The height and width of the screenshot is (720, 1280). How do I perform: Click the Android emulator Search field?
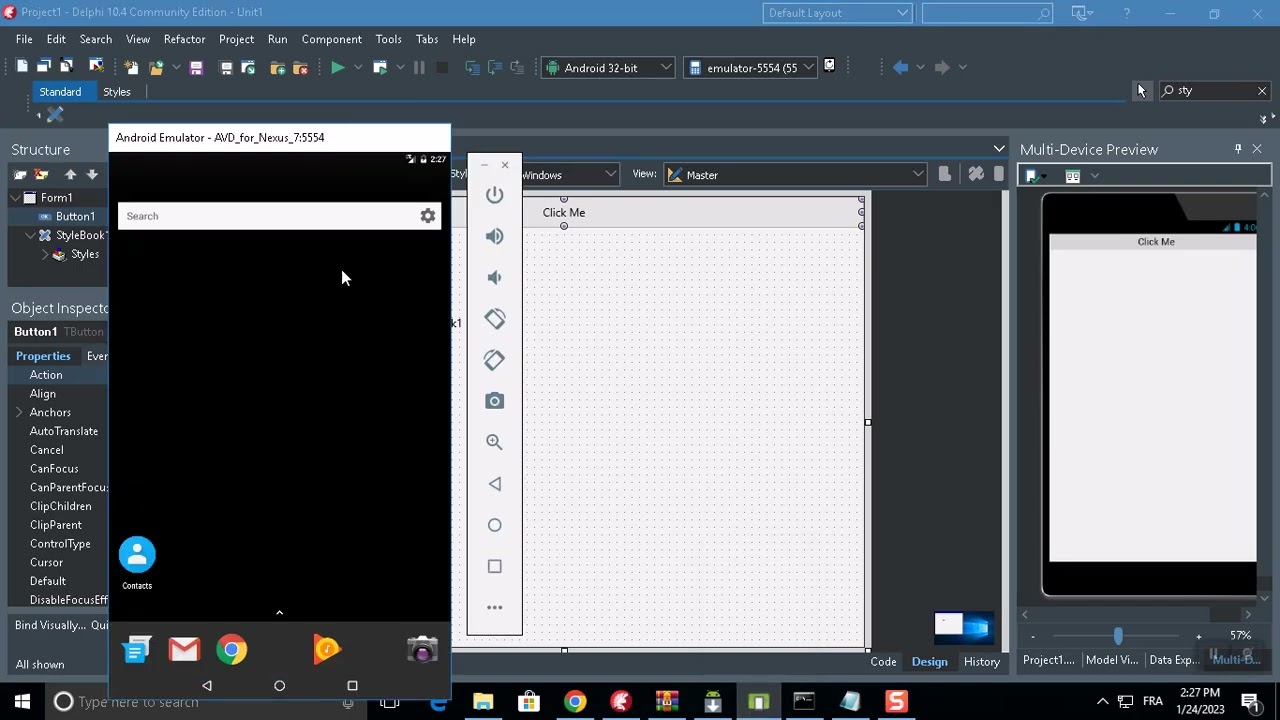point(279,216)
